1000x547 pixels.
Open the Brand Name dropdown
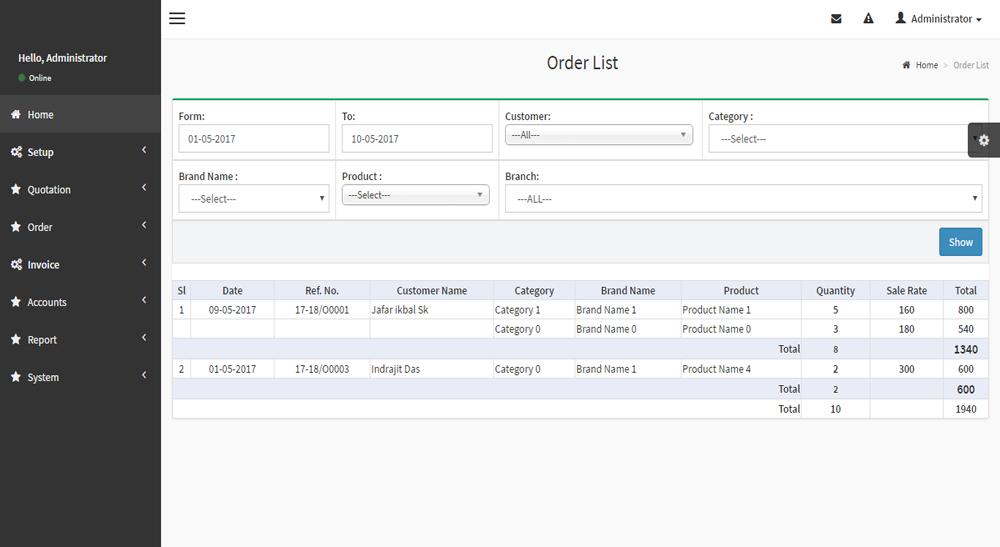[x=254, y=199]
